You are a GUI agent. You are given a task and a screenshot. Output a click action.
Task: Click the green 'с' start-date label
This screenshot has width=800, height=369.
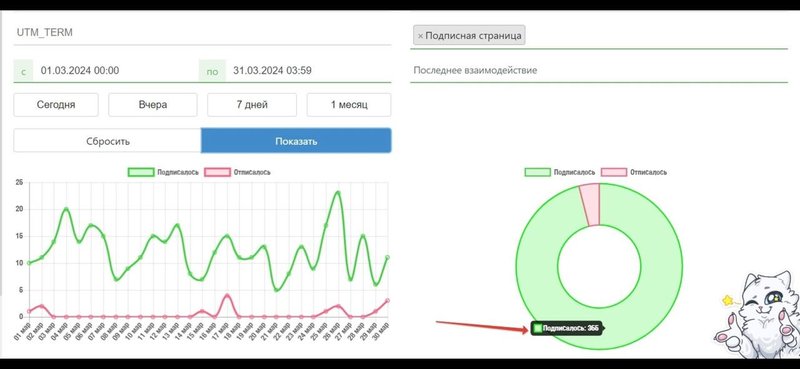[x=23, y=71]
